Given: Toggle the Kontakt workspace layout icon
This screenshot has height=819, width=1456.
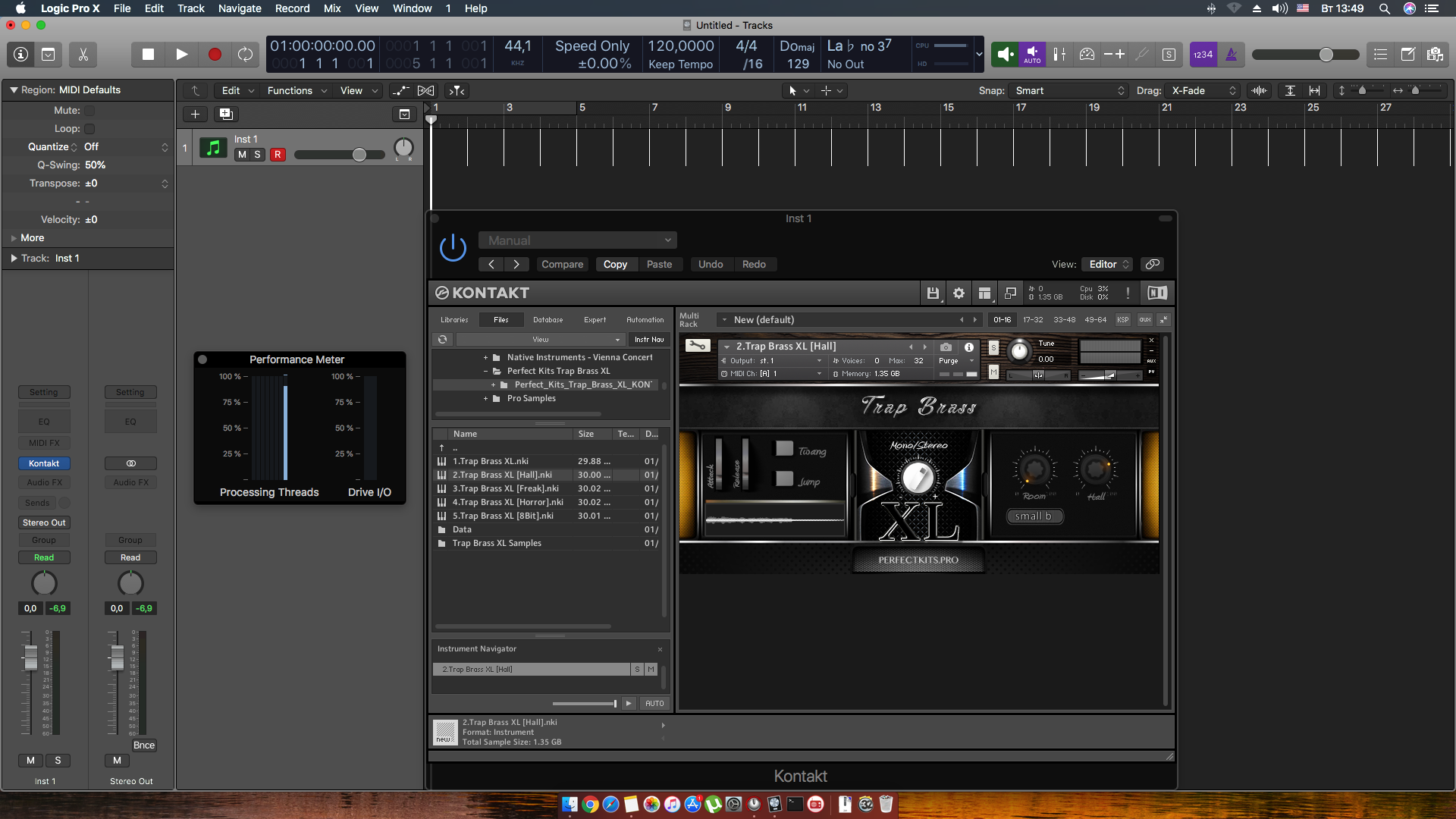Looking at the screenshot, I should 984,293.
